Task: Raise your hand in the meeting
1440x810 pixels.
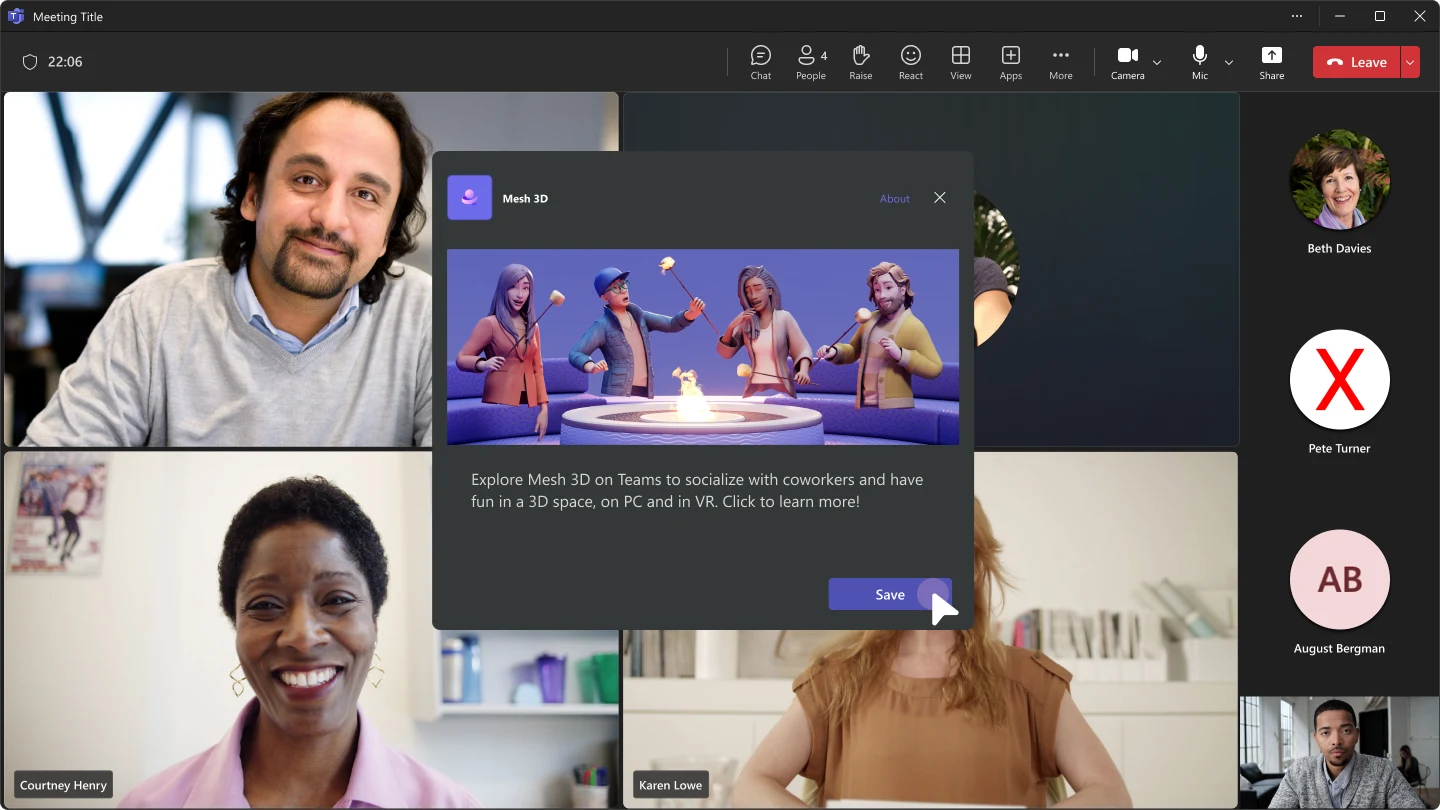Action: (x=861, y=62)
